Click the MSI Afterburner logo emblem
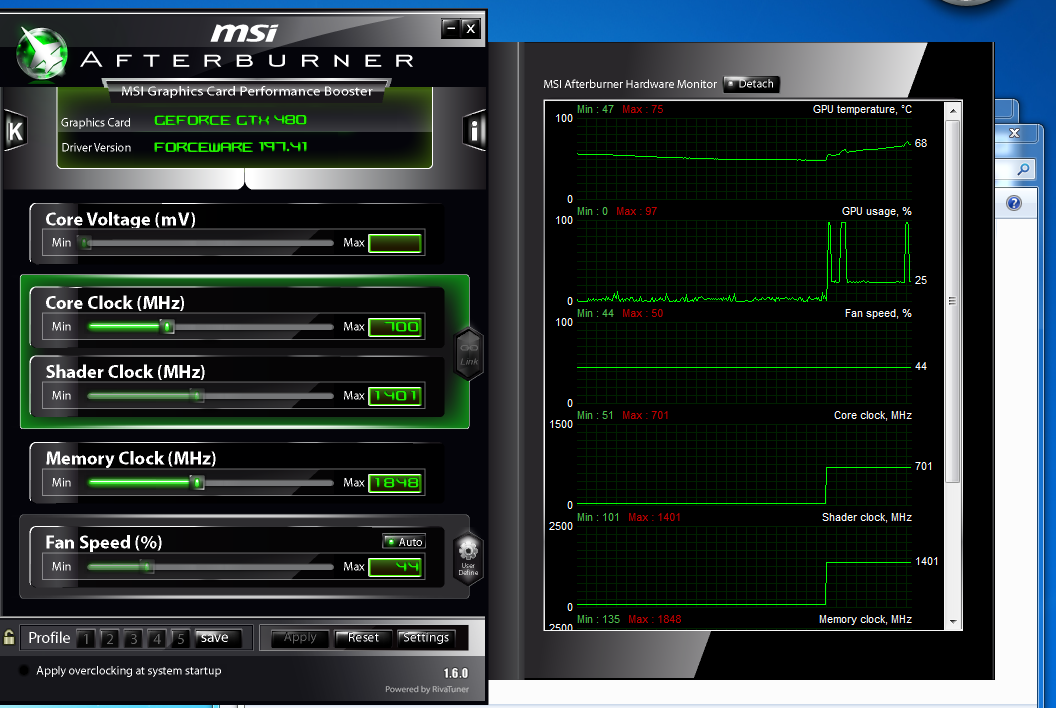 41,54
